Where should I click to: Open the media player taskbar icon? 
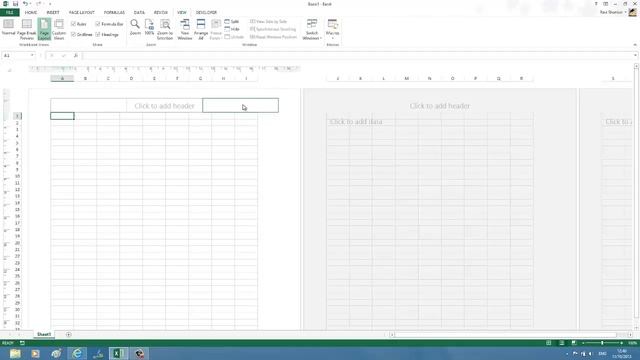(x=36, y=353)
